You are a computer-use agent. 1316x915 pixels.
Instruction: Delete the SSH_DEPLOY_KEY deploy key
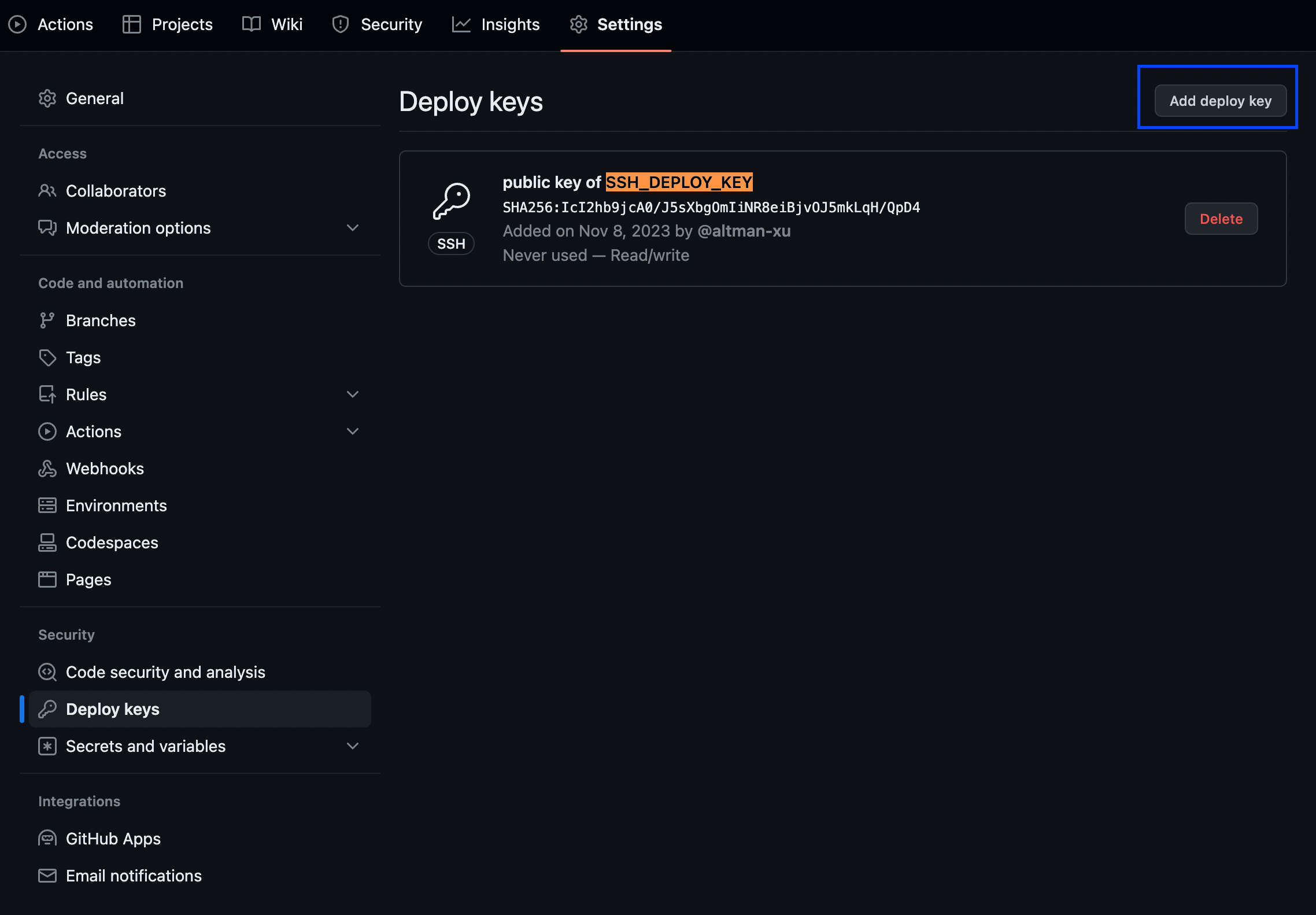pos(1221,219)
